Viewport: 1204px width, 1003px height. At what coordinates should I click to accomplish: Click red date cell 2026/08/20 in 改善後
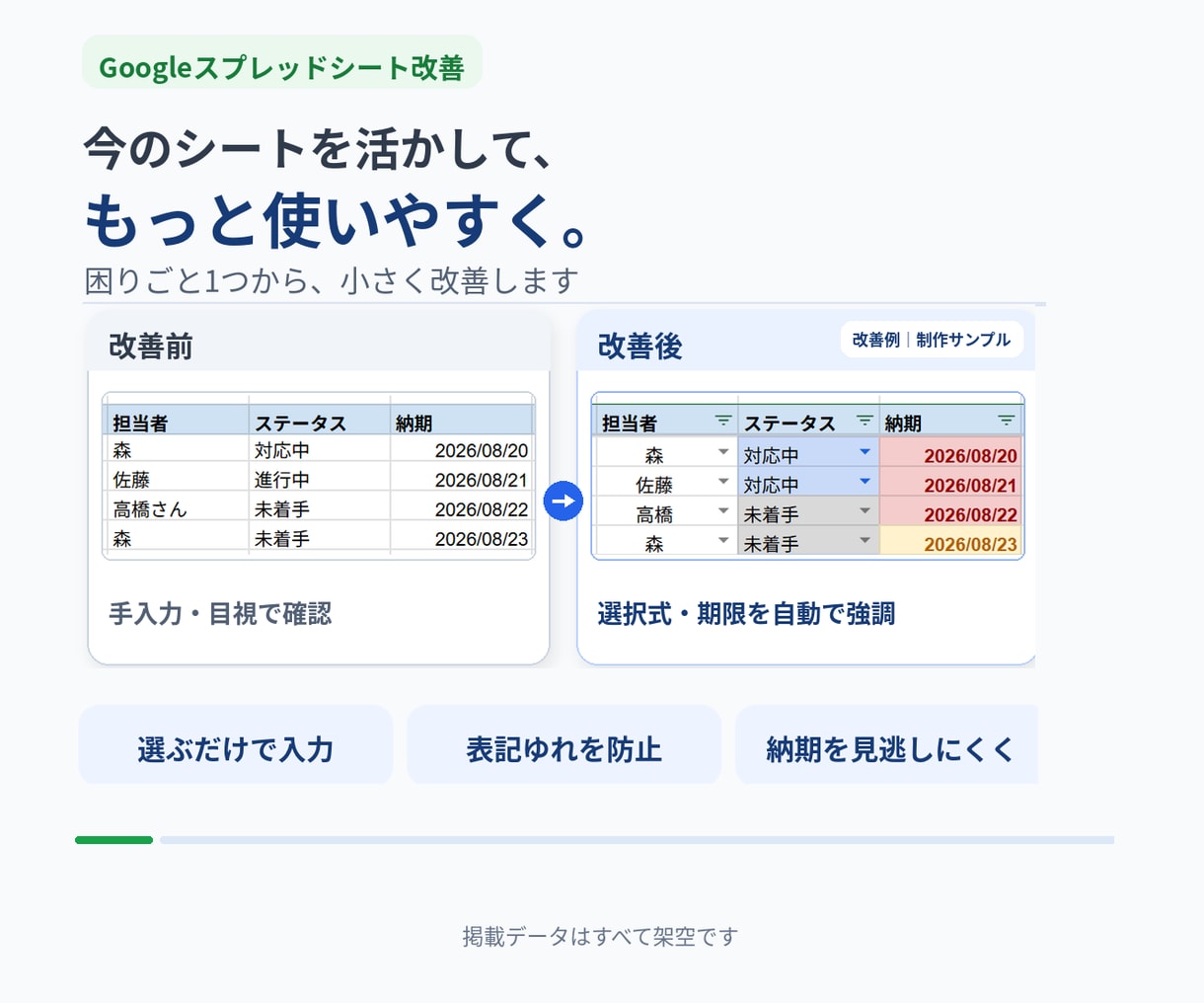click(x=950, y=453)
